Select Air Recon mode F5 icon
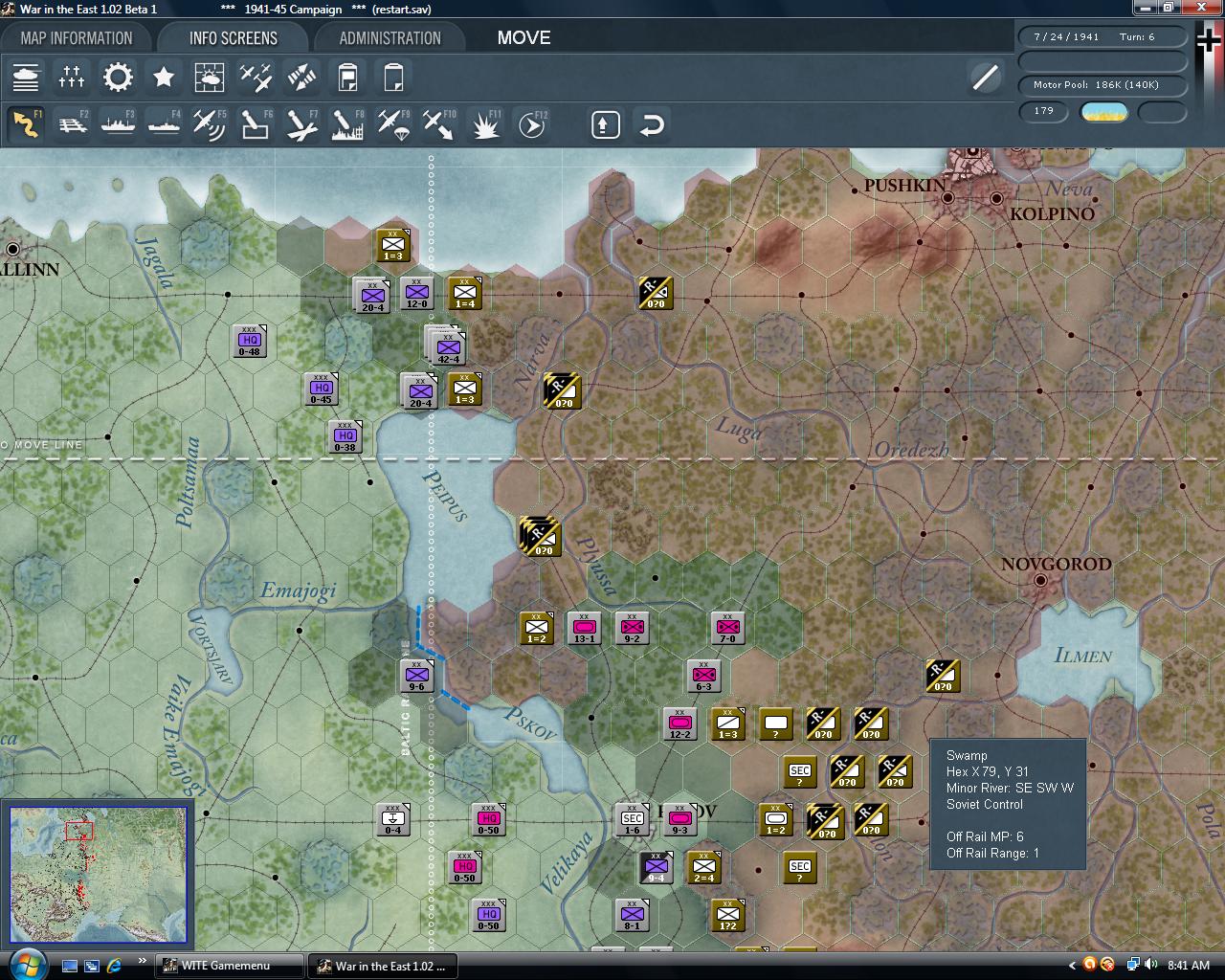Viewport: 1225px width, 980px height. click(x=210, y=124)
